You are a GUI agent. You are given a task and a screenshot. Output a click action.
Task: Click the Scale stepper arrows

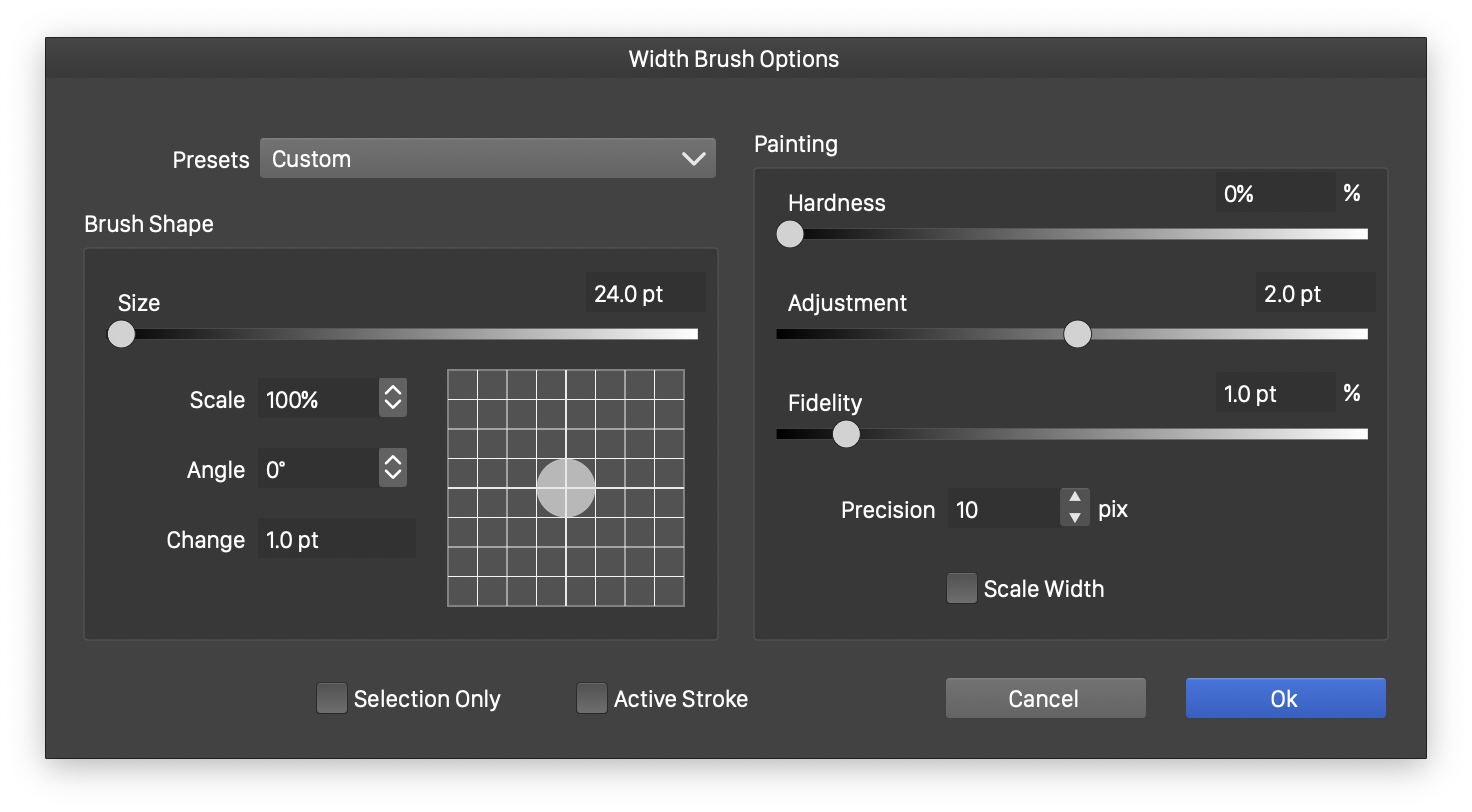[393, 399]
